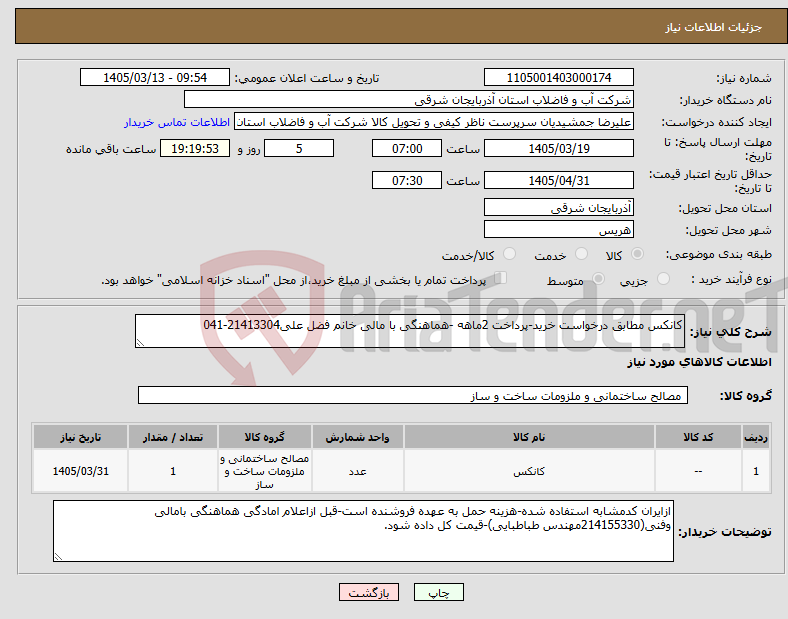Click the تاریخ نیاز column header
This screenshot has height=619, width=788.
[x=80, y=437]
